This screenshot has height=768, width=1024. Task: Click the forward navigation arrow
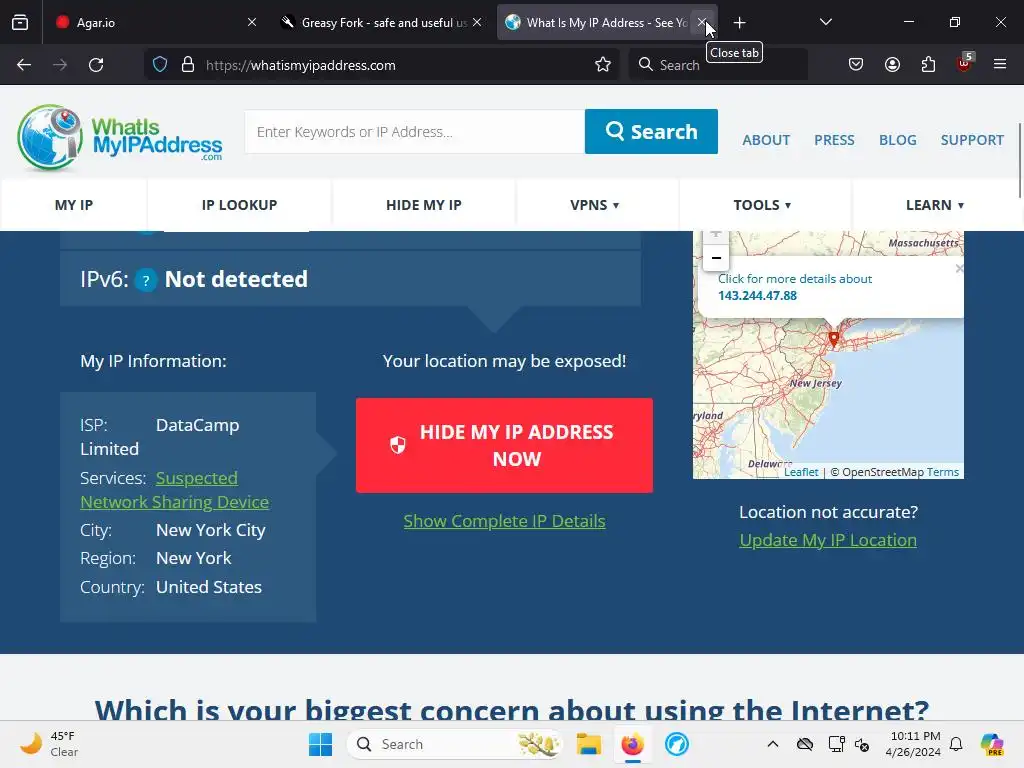pyautogui.click(x=60, y=65)
